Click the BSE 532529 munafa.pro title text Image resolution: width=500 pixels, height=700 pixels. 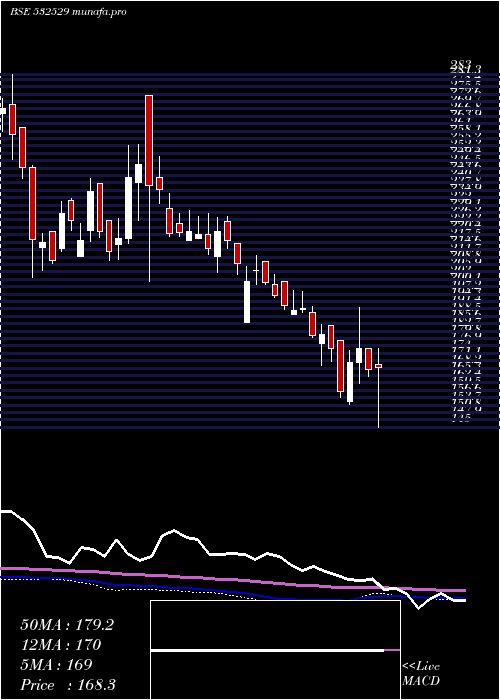pyautogui.click(x=68, y=12)
